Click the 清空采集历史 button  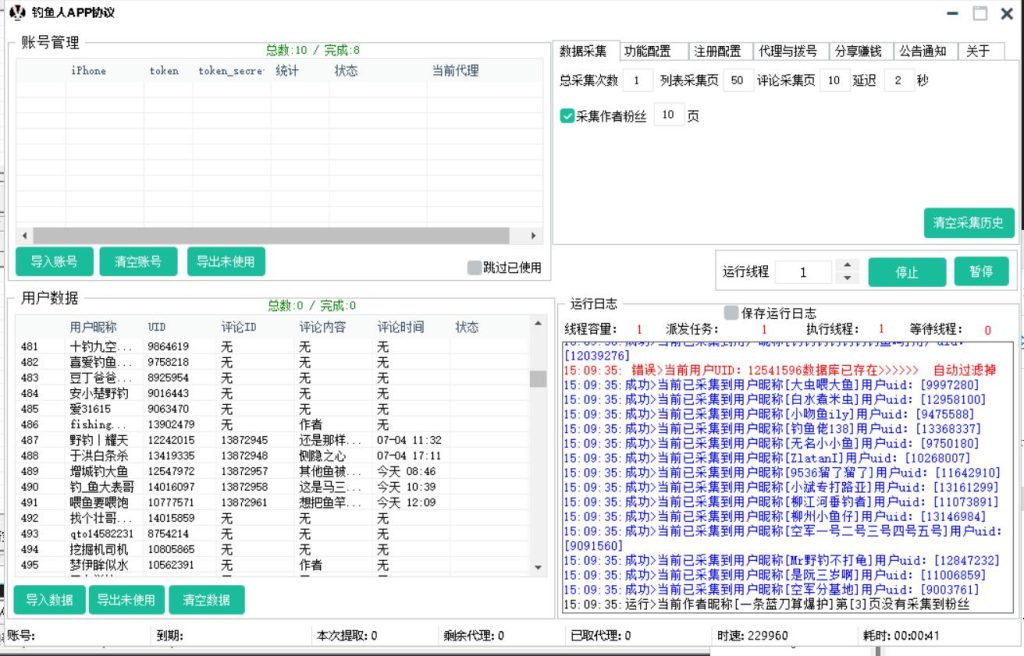(969, 222)
